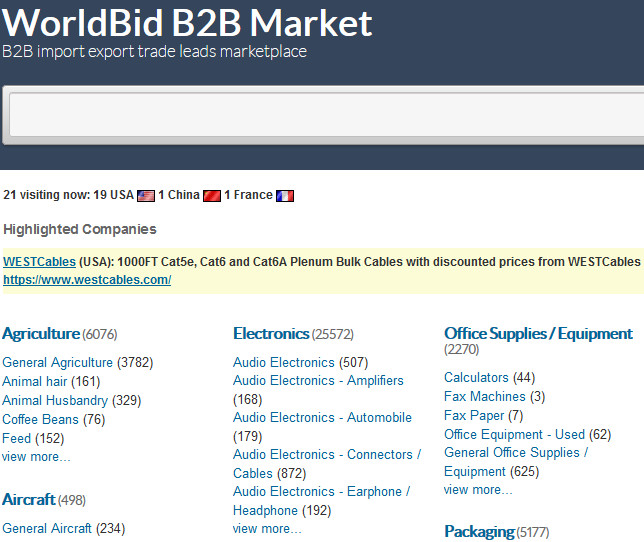This screenshot has width=644, height=542.
Task: Expand view more under Agriculture
Action: 36,457
